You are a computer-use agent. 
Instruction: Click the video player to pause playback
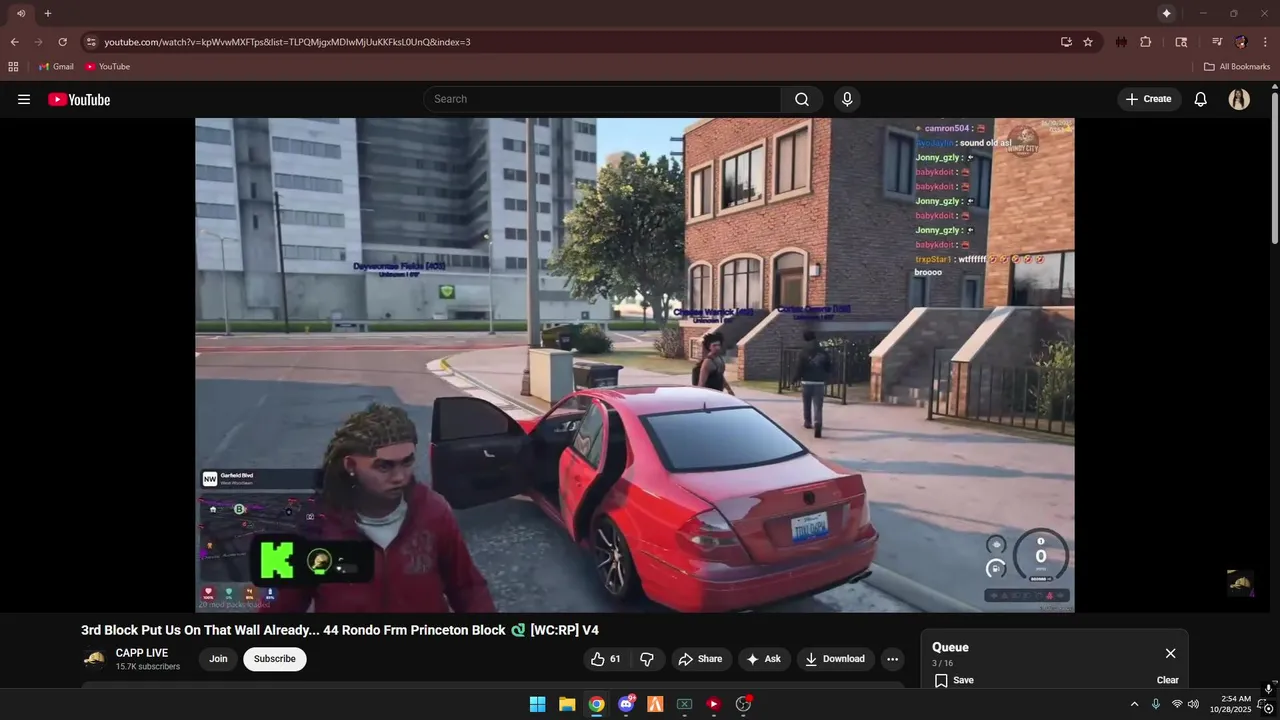coord(634,365)
